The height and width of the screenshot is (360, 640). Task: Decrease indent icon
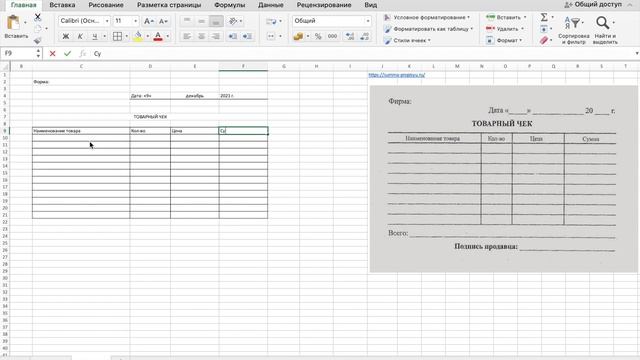click(233, 36)
